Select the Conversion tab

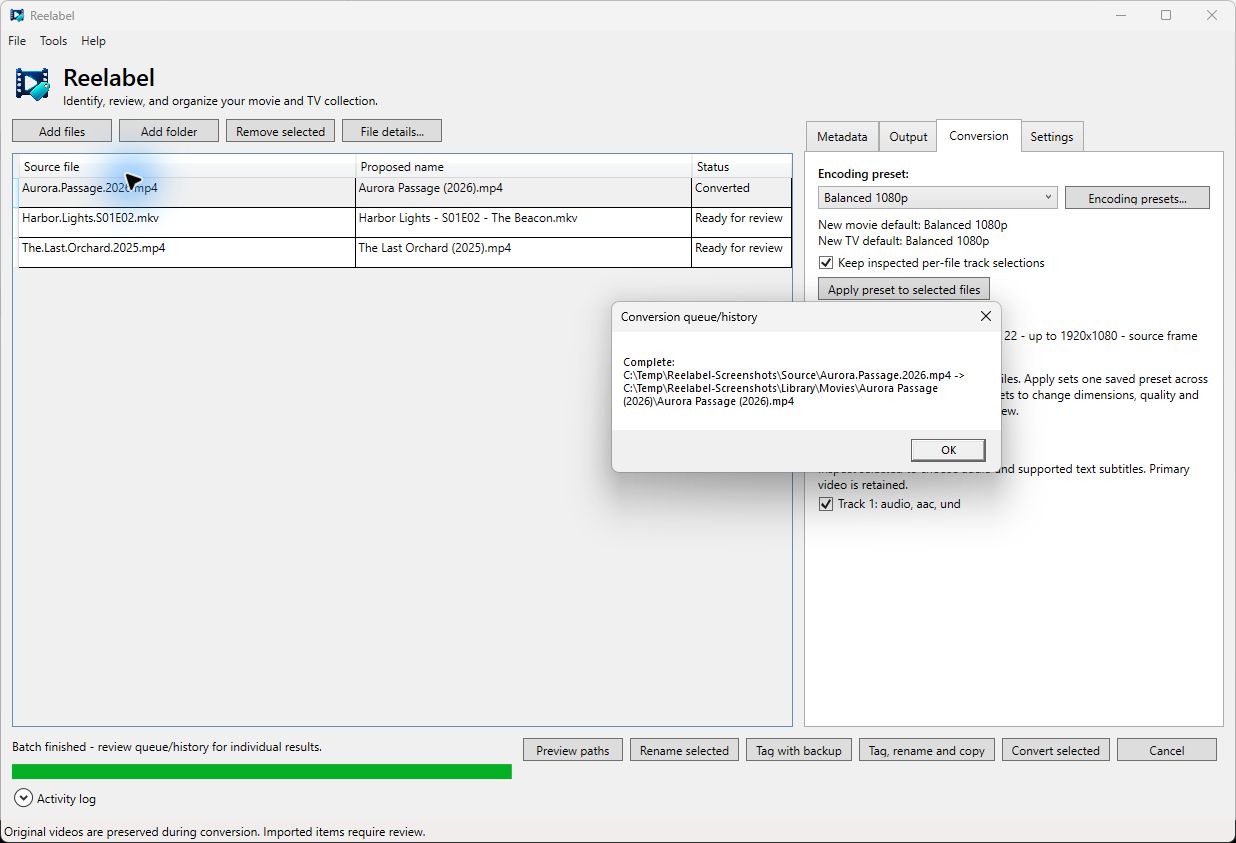tap(979, 136)
